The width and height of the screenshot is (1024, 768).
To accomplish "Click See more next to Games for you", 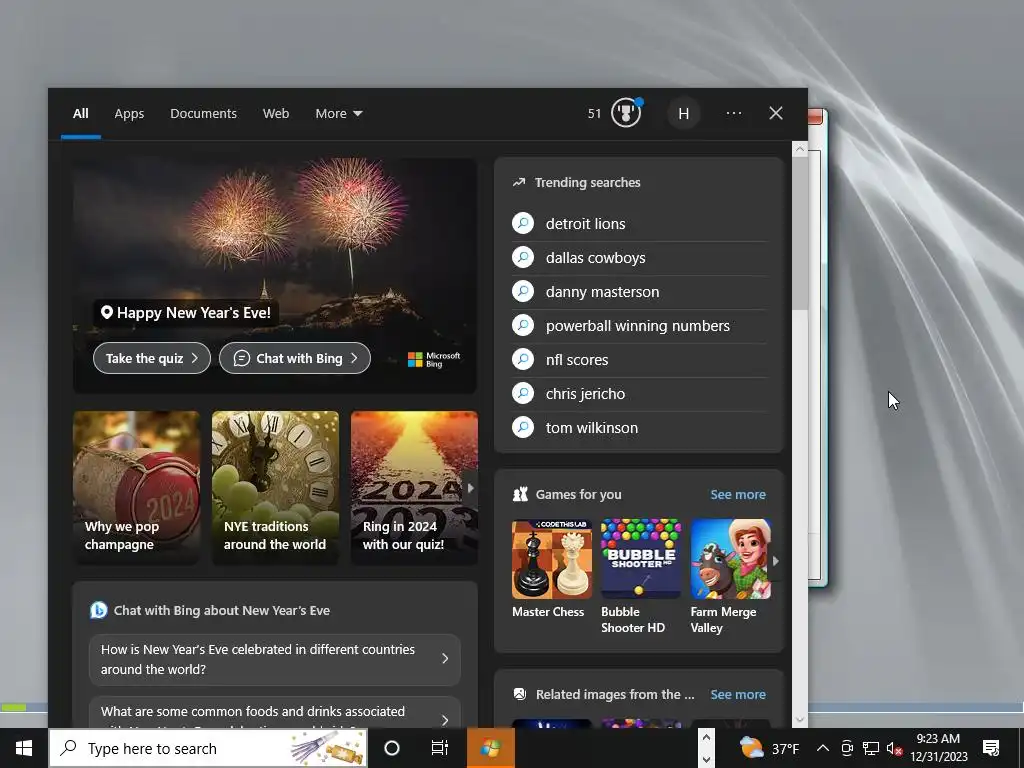I will click(738, 494).
